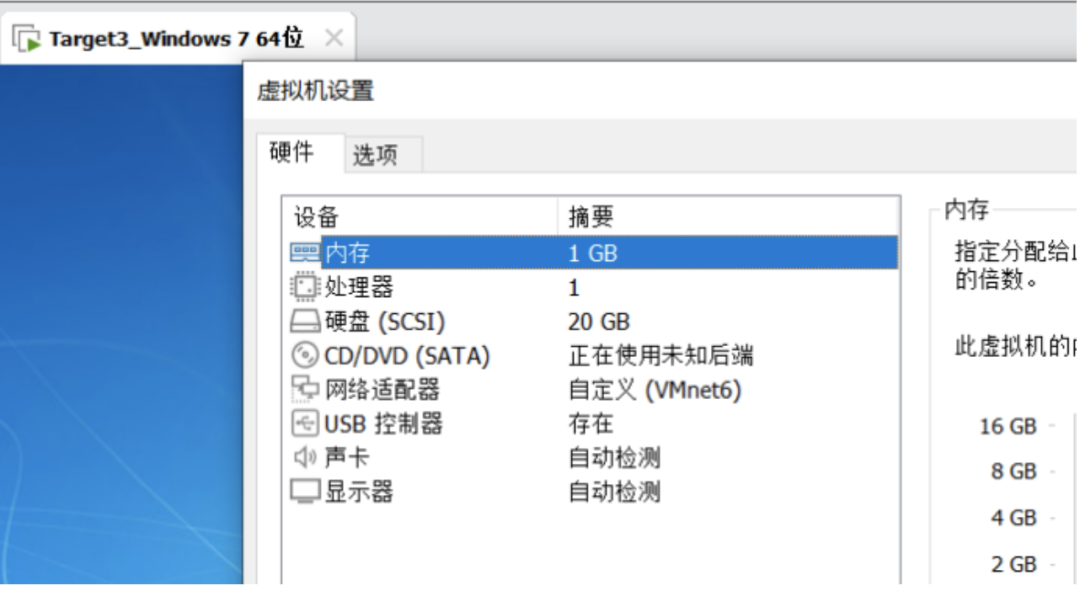The width and height of the screenshot is (1080, 591).
Task: Open the 选项 tab
Action: 375,155
